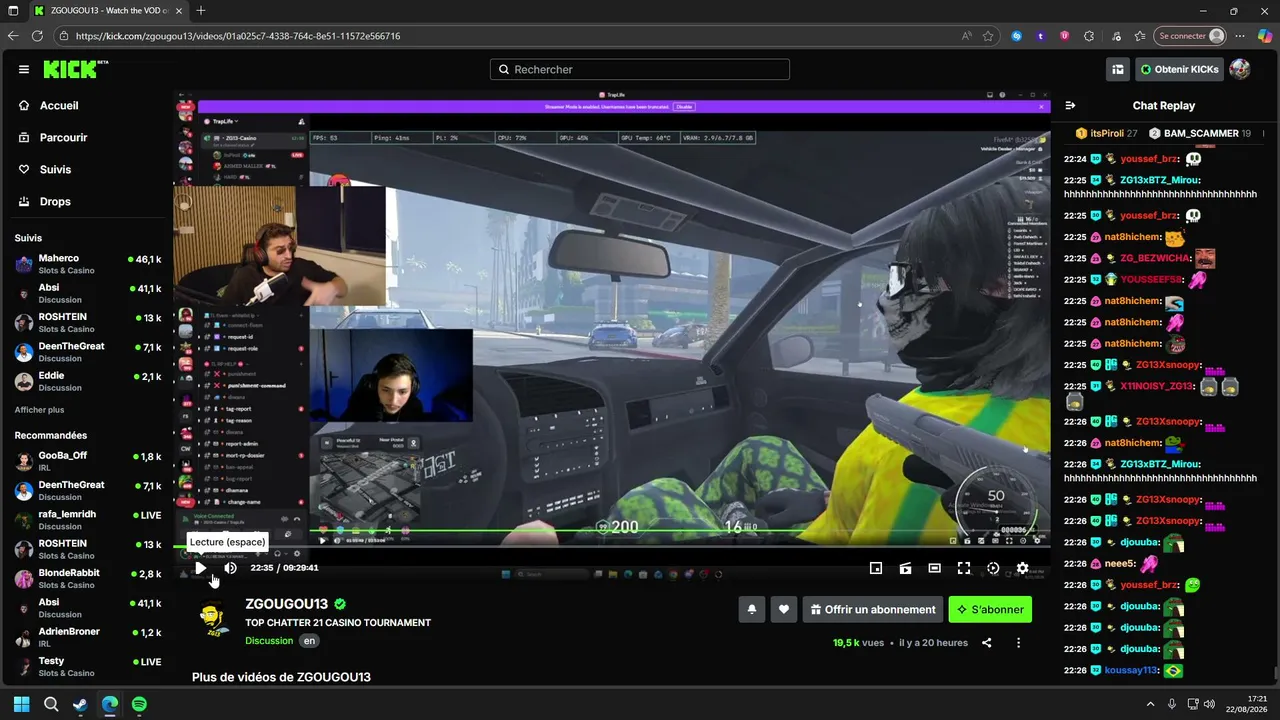
Task: Click Offrir un abonnement gift button
Action: coord(872,609)
